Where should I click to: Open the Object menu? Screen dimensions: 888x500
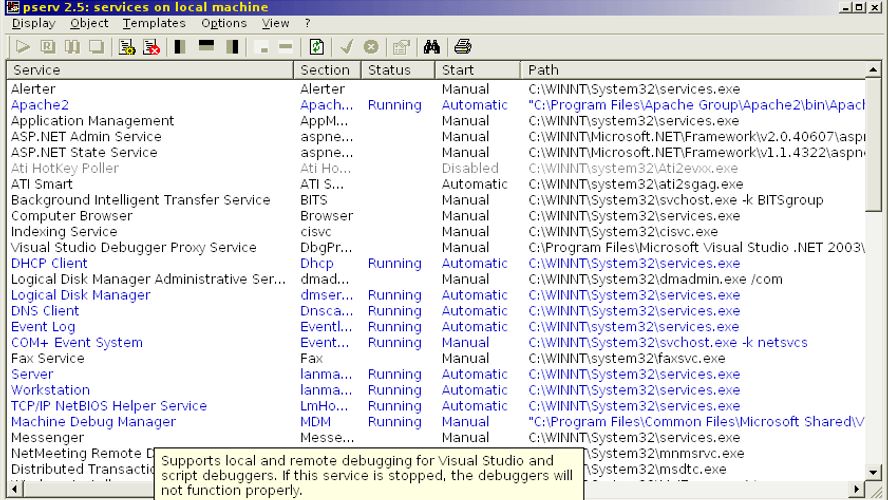tap(89, 23)
